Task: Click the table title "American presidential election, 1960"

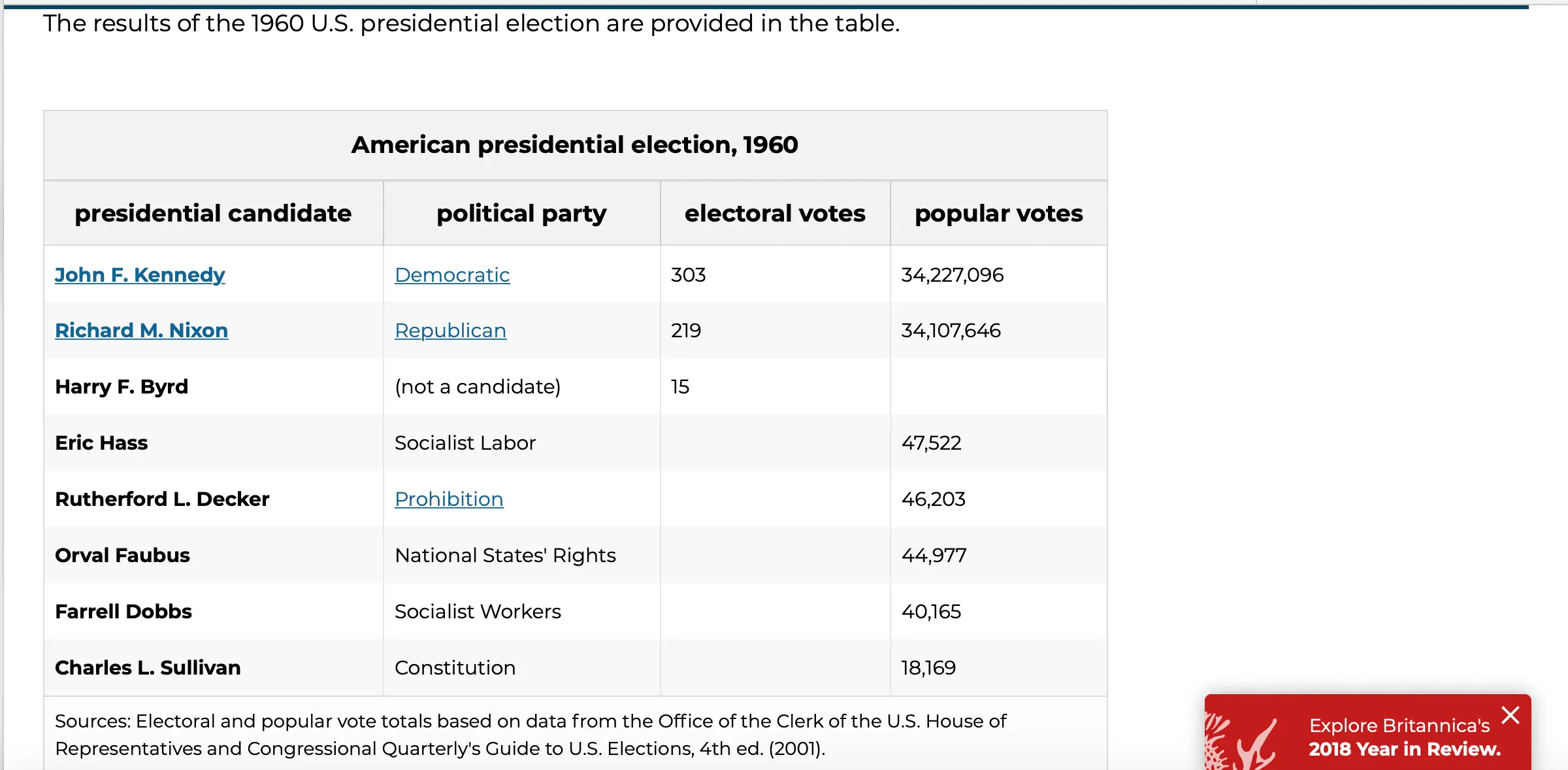Action: [575, 145]
